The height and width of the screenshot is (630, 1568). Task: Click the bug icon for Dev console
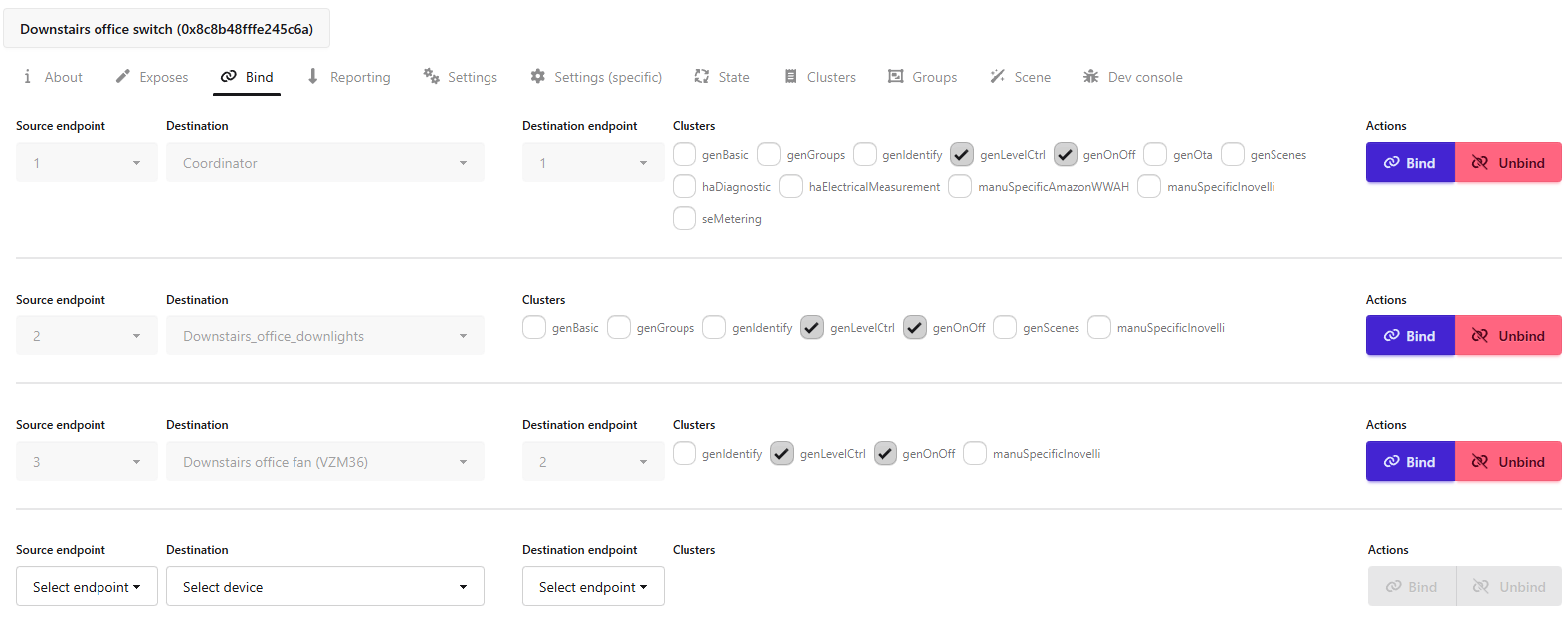pos(1091,77)
